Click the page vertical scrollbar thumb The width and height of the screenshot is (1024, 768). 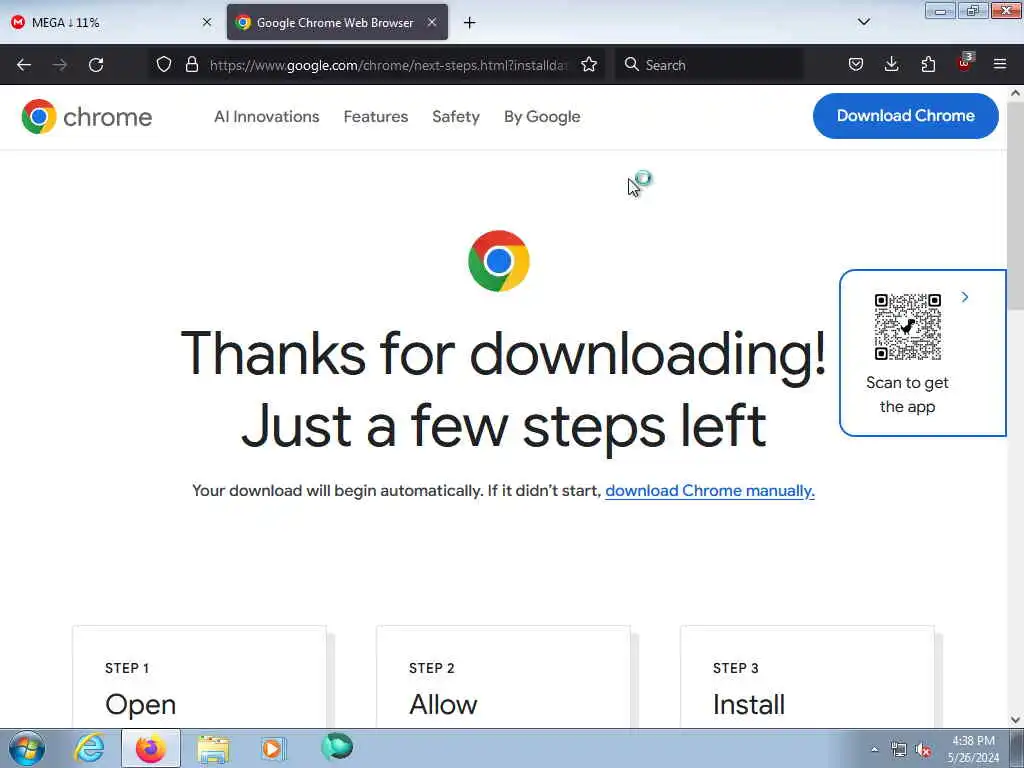pos(1015,205)
